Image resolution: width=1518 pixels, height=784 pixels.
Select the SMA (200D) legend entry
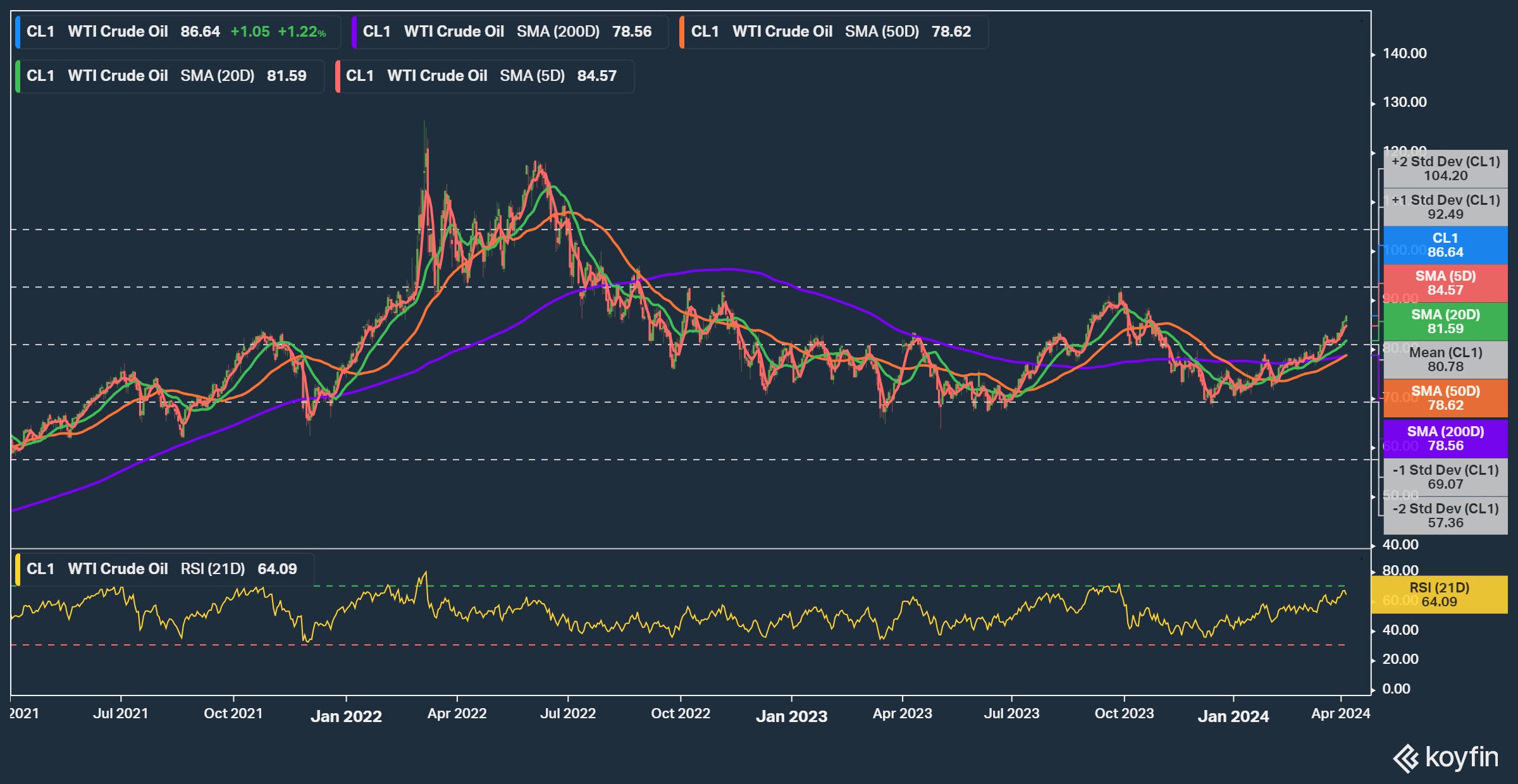(510, 32)
